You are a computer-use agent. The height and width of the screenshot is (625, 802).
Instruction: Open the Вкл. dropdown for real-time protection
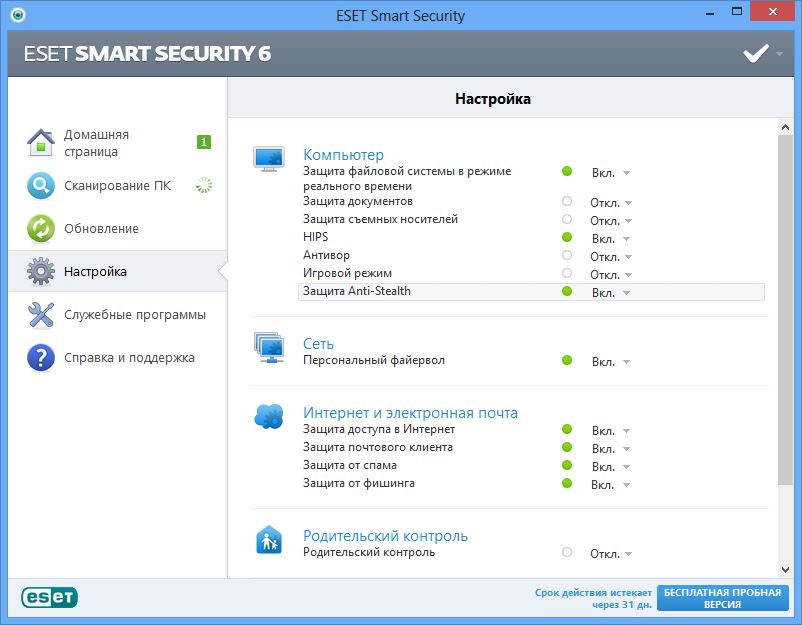click(611, 173)
